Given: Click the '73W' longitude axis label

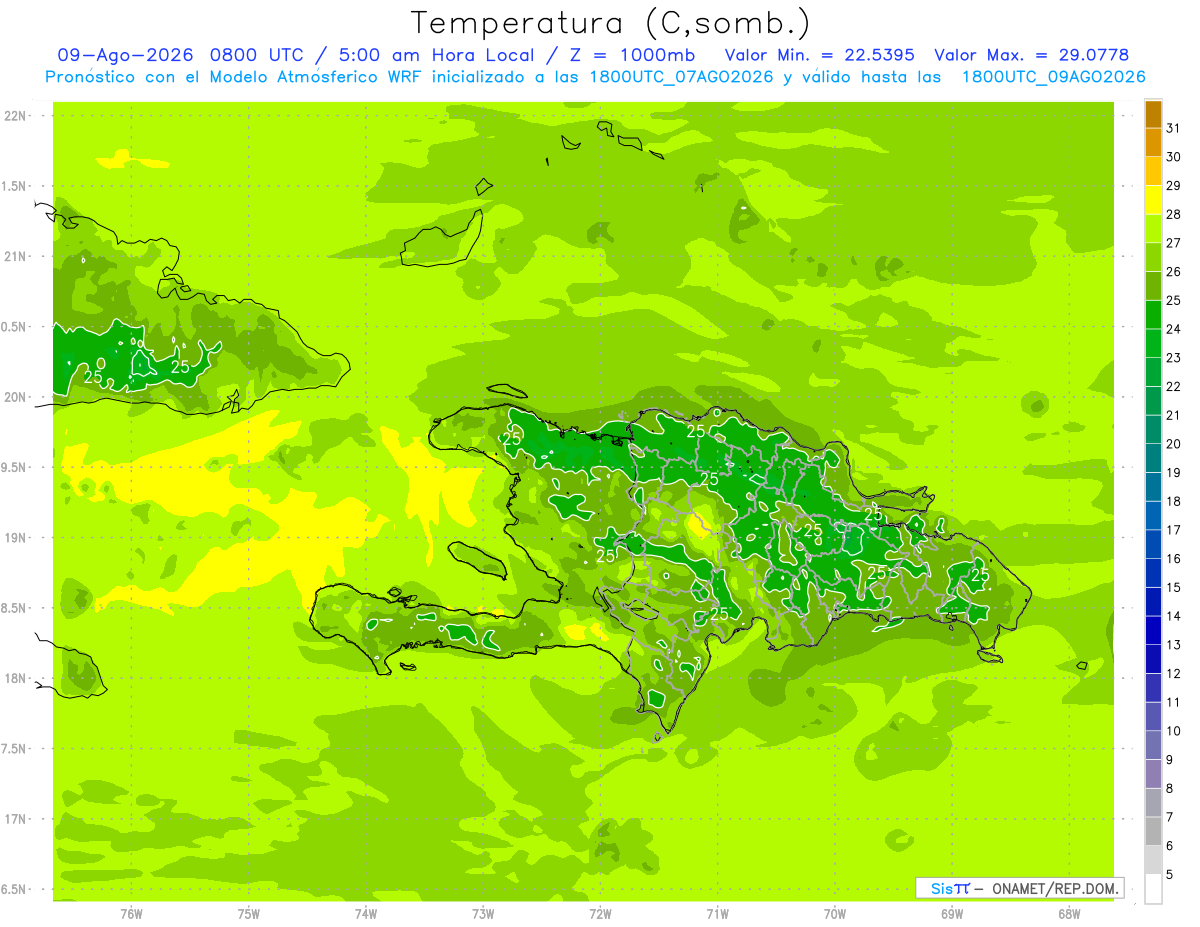Looking at the screenshot, I should pos(483,913).
